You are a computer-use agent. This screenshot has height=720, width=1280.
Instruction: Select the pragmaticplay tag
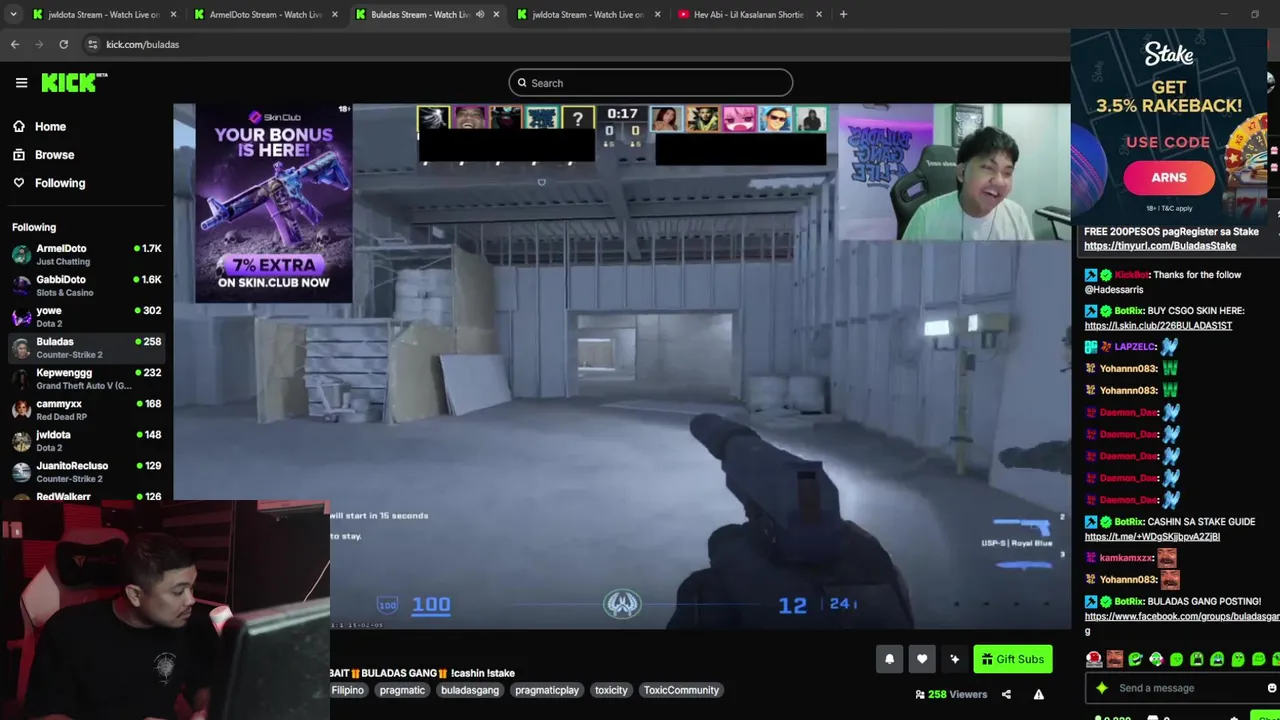point(547,690)
